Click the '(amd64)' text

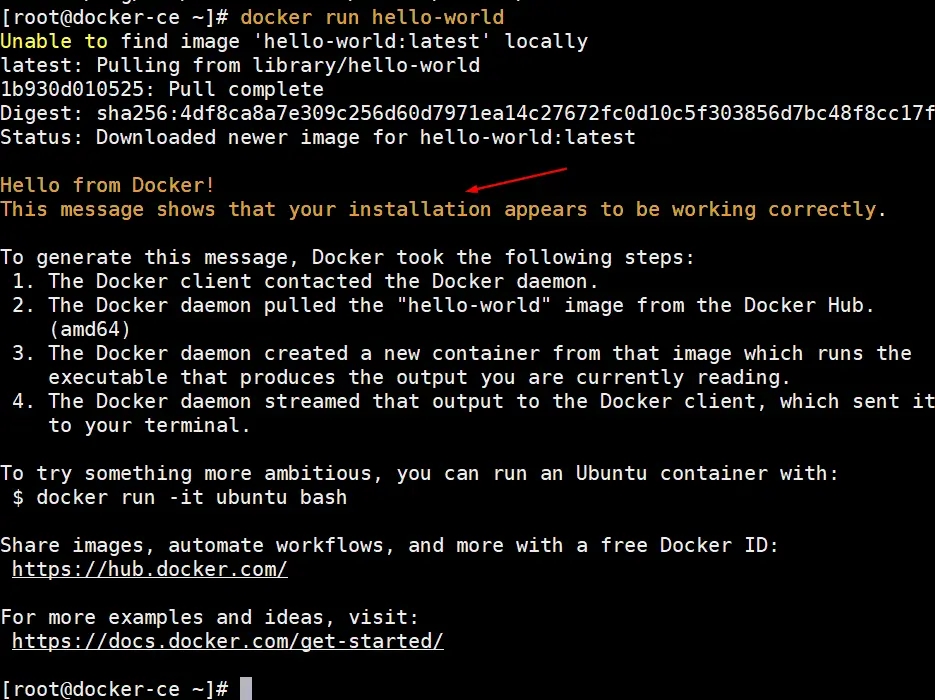(x=89, y=329)
